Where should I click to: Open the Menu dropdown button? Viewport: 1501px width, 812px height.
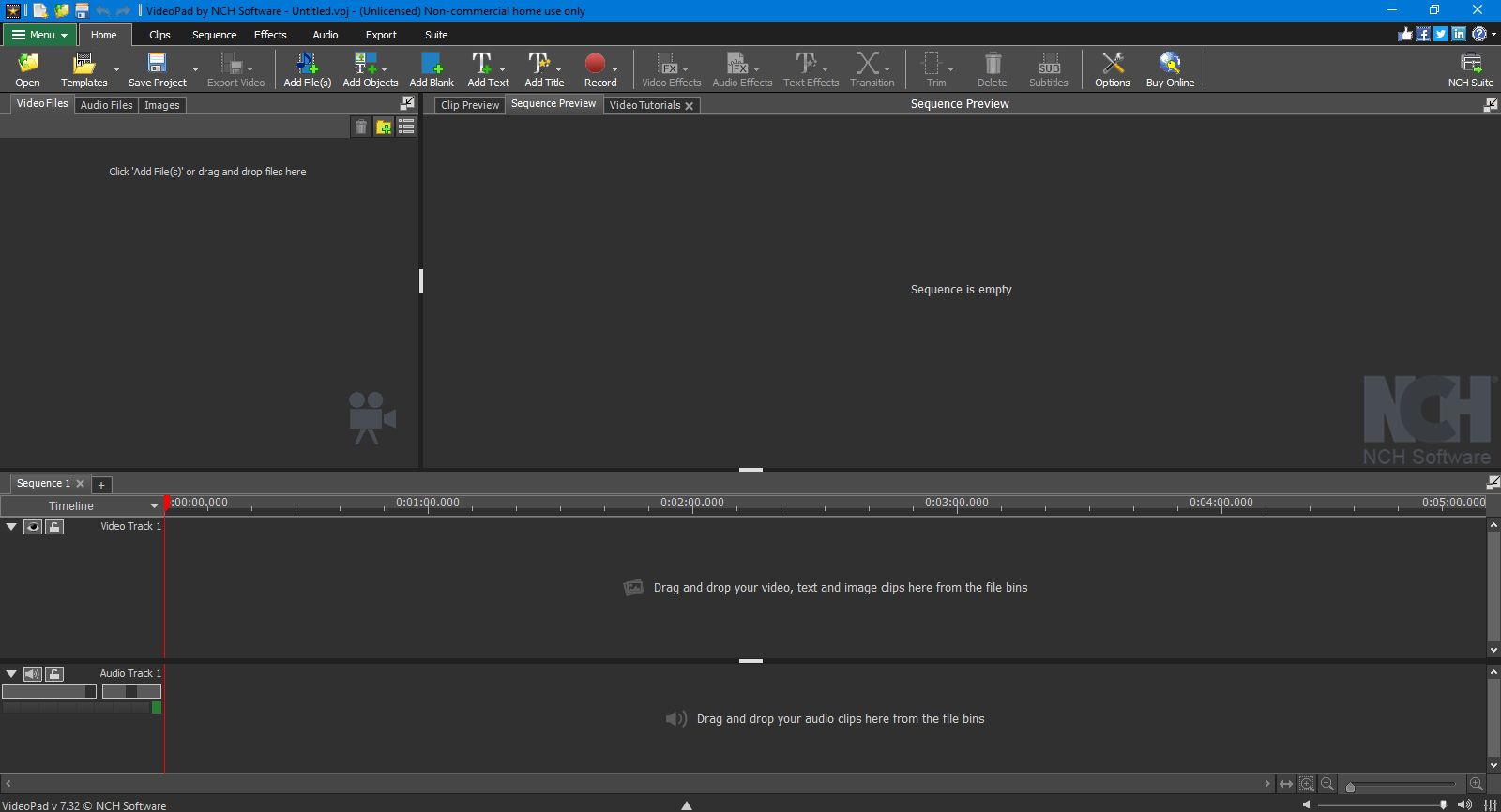click(39, 35)
